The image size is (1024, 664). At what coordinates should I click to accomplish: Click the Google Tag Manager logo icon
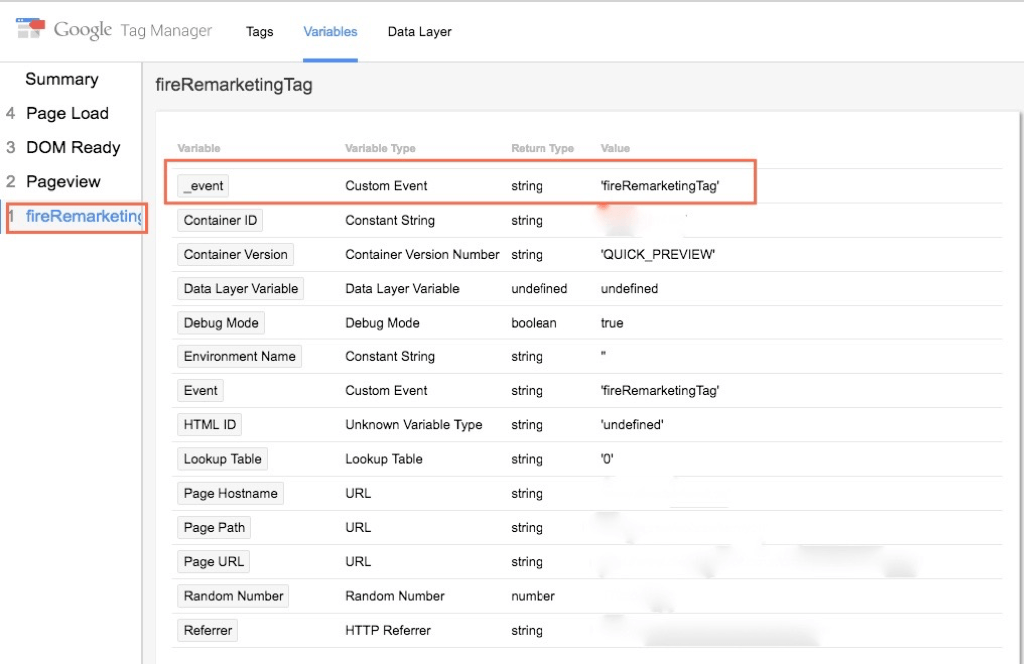(30, 27)
